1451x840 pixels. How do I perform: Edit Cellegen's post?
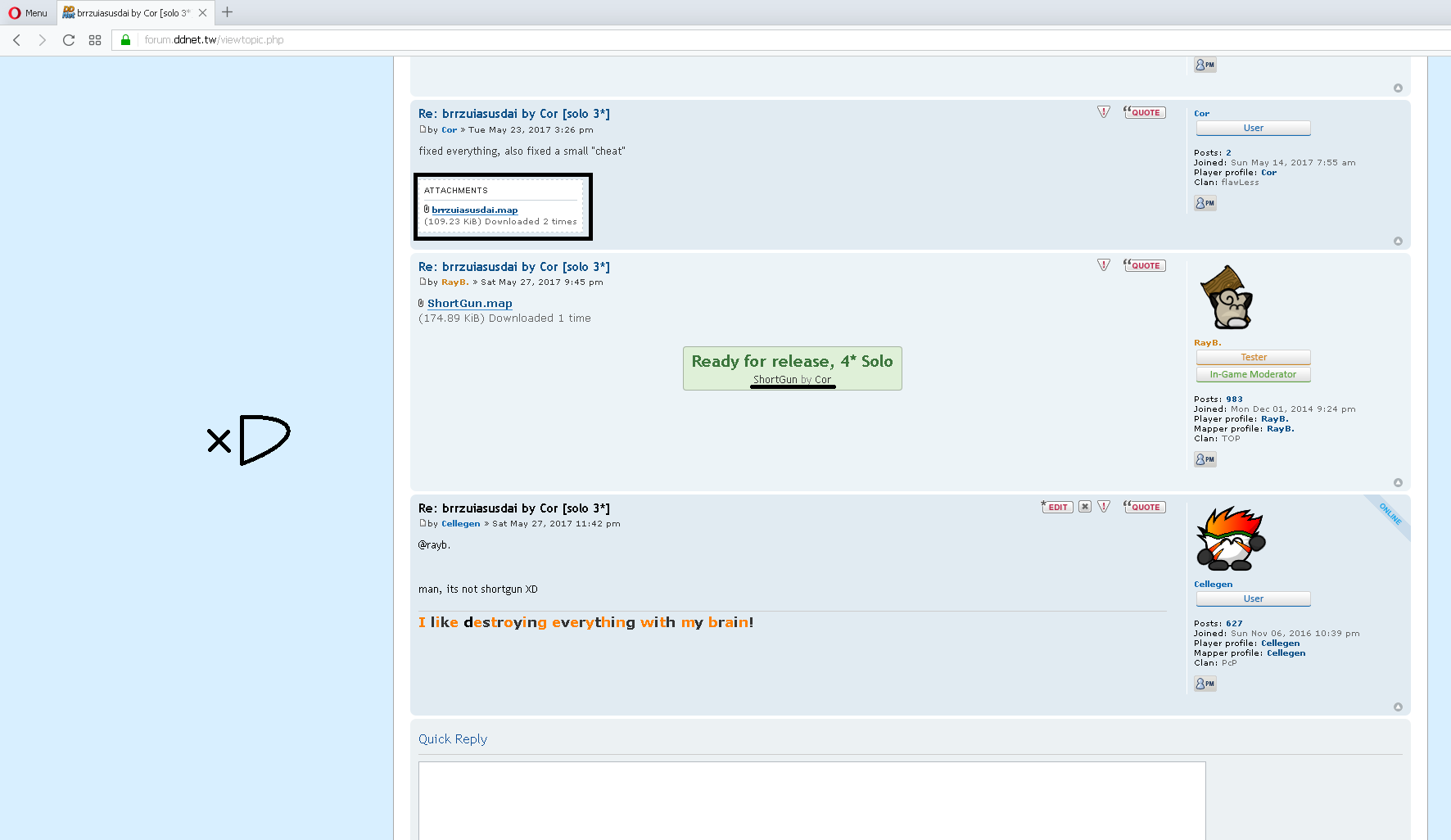coord(1057,507)
